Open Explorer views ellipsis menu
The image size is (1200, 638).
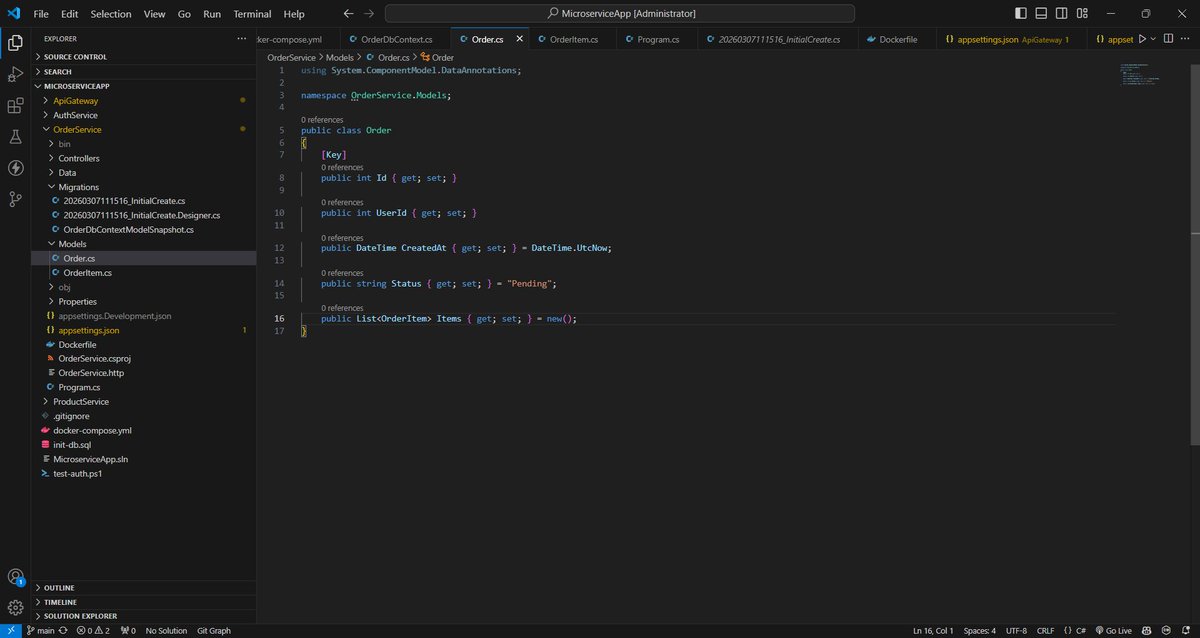point(240,39)
